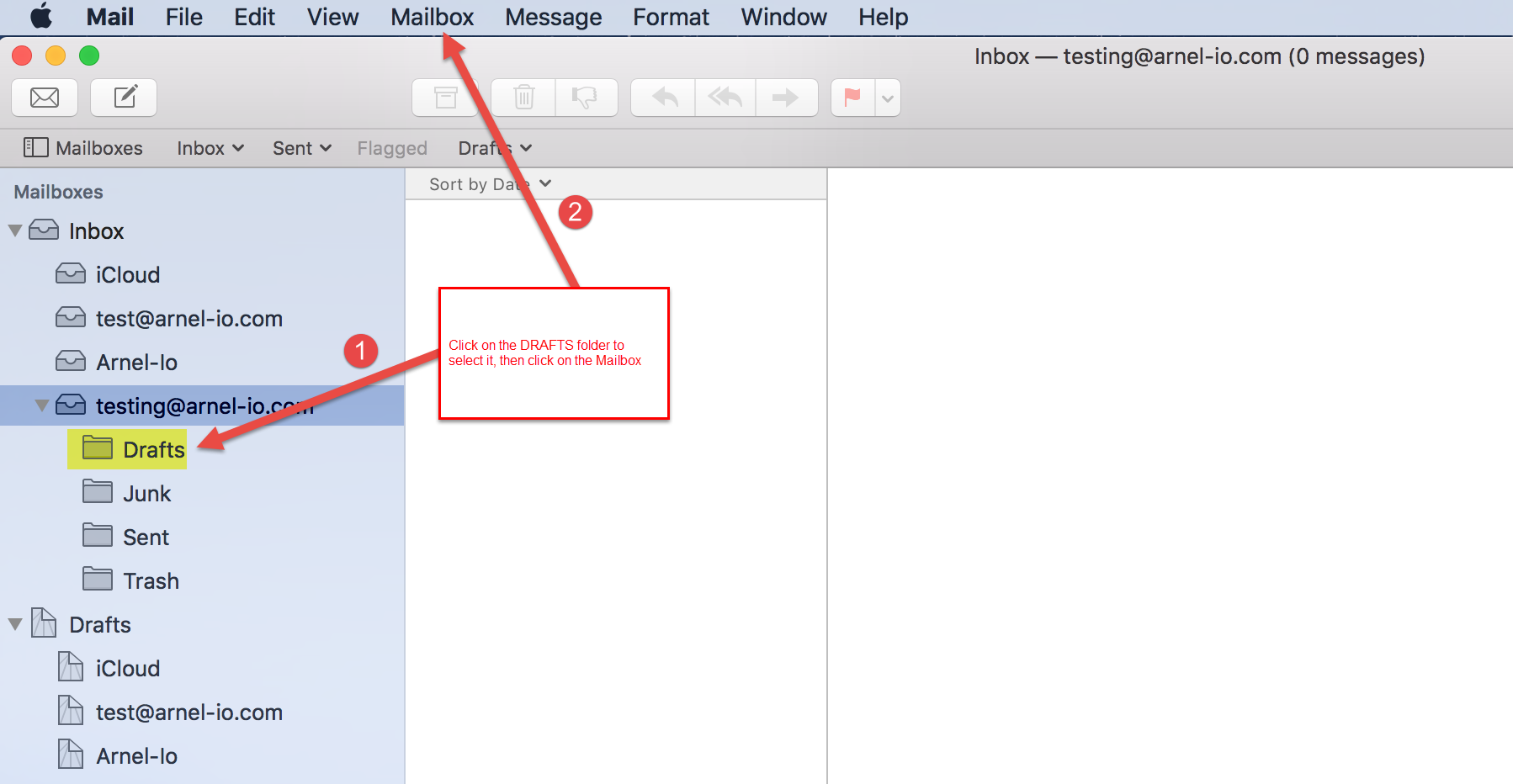Open the Mailbox menu
The width and height of the screenshot is (1513, 784).
433,17
